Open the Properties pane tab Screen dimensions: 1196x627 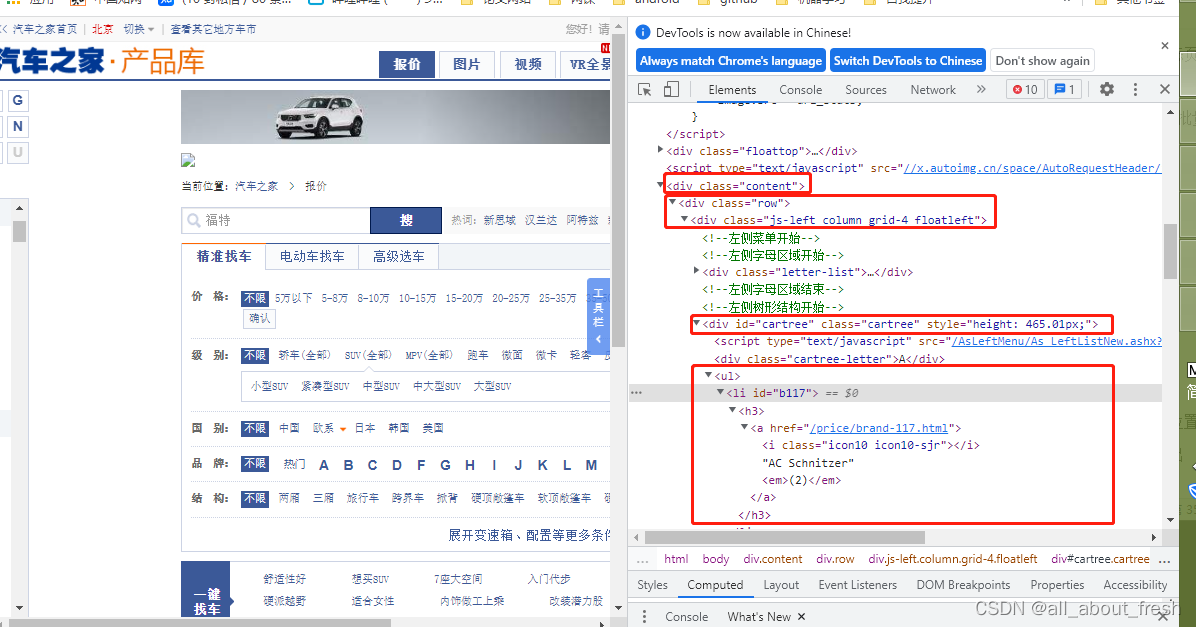pos(1057,584)
